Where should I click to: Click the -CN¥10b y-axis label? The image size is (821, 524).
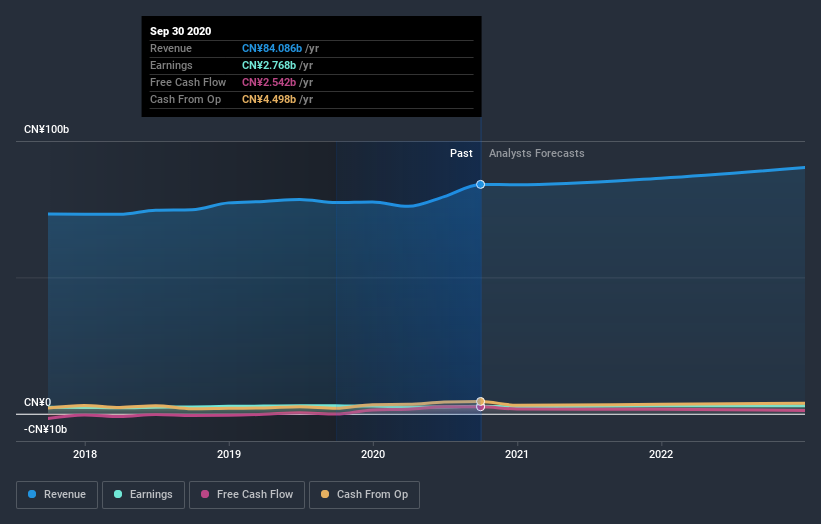[x=46, y=429]
